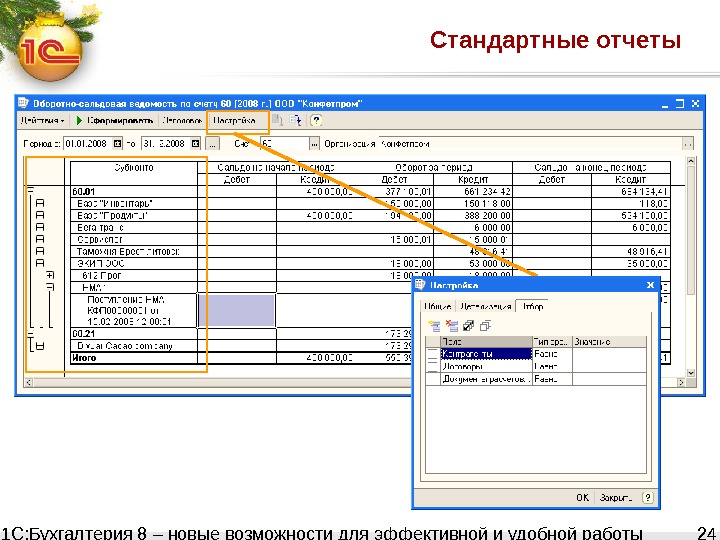Click credit turnover value 661 234,42

(x=473, y=191)
